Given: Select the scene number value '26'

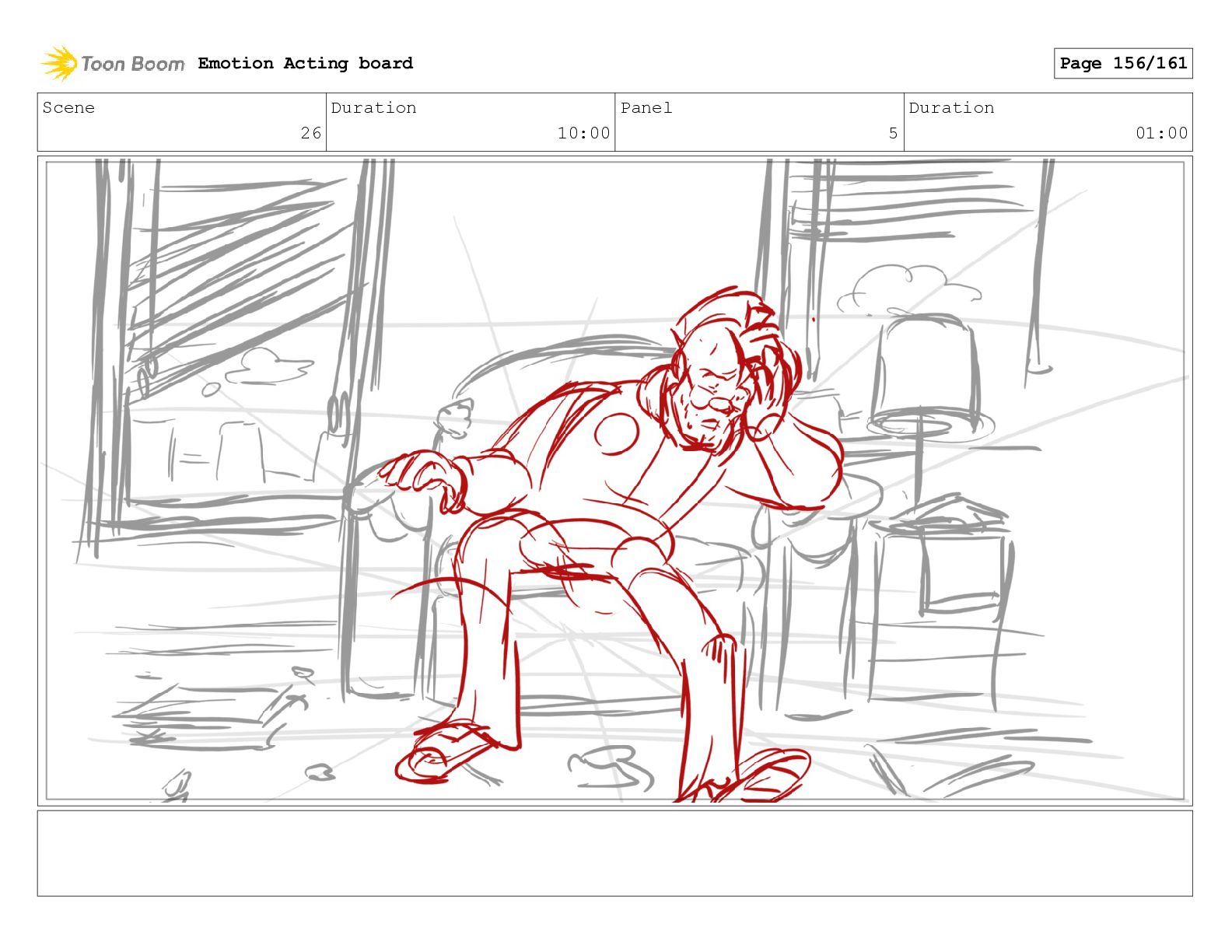Looking at the screenshot, I should (x=311, y=133).
